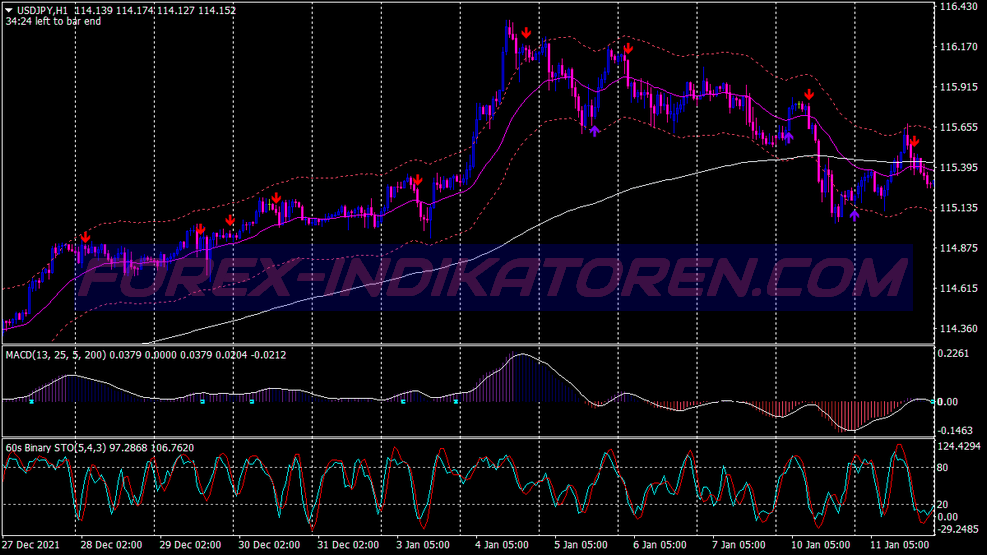Click the 11 Jan 05:00 time label
987x555 pixels.
tap(900, 545)
